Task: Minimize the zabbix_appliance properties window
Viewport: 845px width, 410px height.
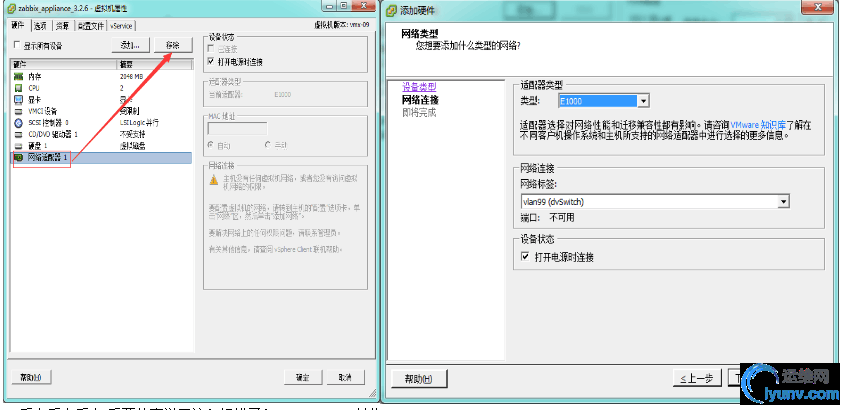Action: coord(328,6)
